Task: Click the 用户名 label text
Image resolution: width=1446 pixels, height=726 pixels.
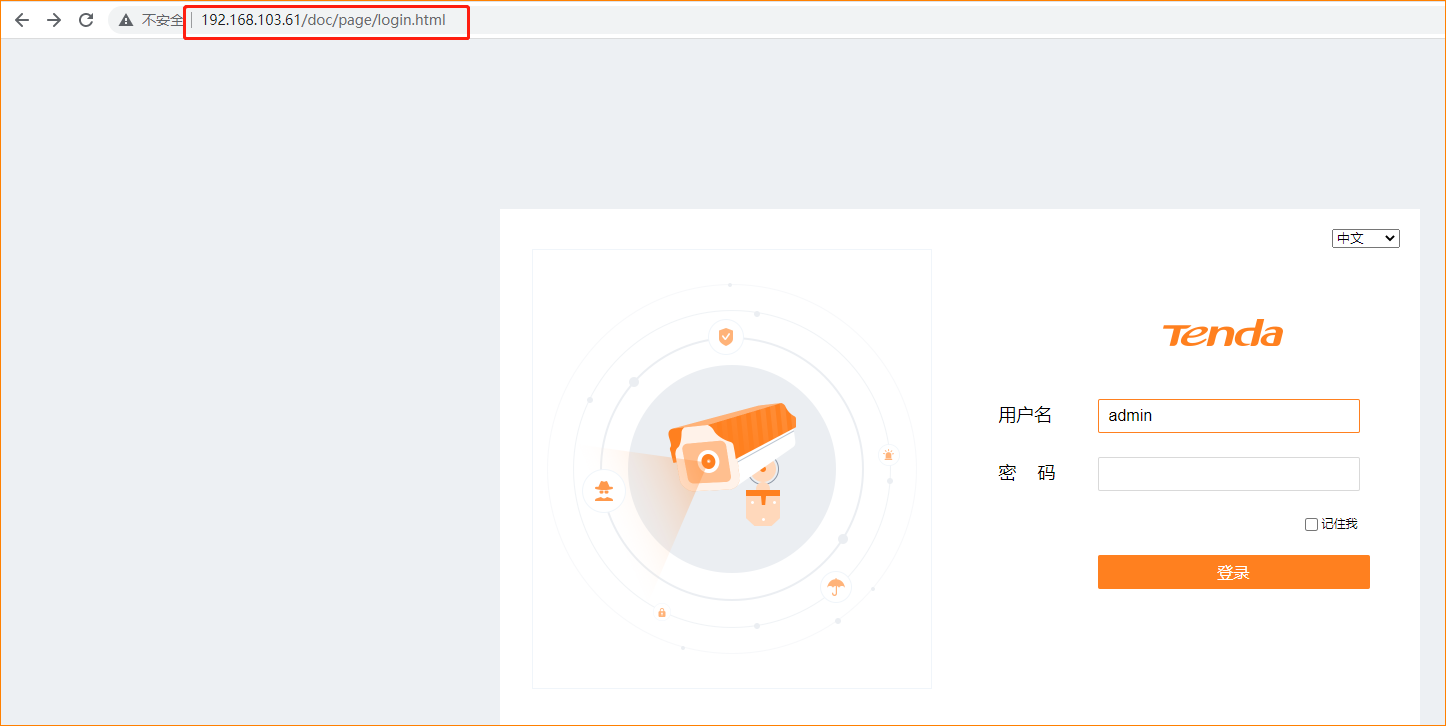Action: coord(1025,415)
